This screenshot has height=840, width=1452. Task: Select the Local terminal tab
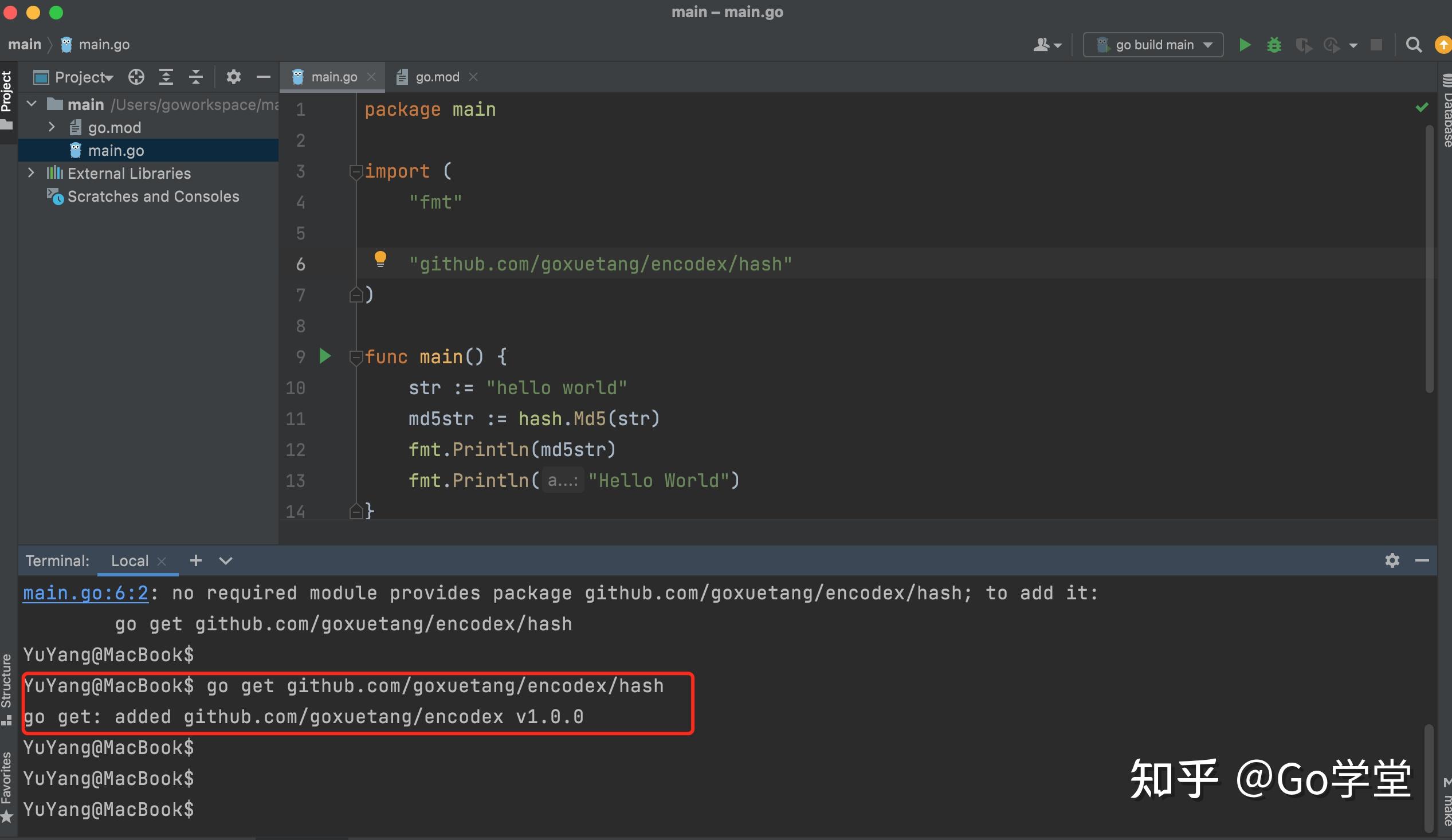129,560
